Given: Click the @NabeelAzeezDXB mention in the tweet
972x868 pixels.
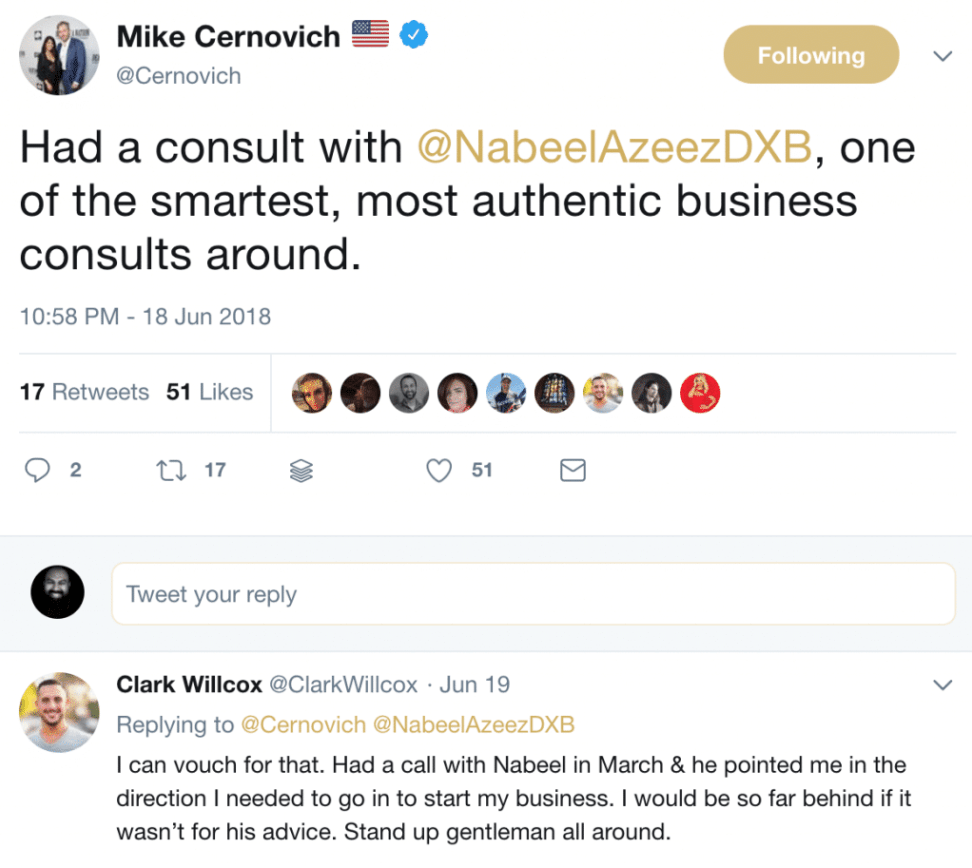Looking at the screenshot, I should 614,148.
